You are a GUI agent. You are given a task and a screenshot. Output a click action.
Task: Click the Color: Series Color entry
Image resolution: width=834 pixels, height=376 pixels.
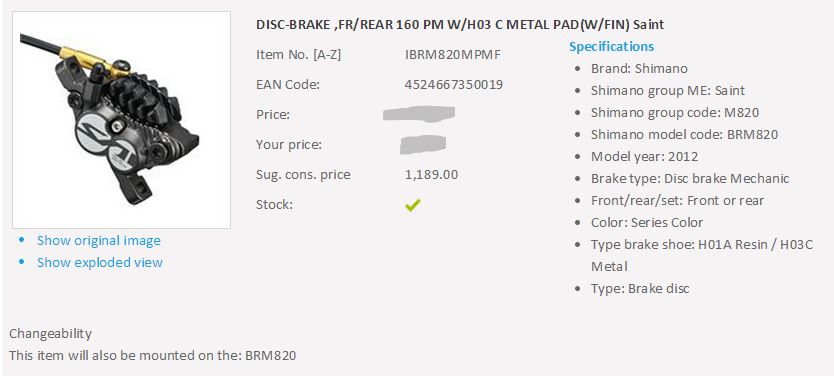tap(647, 222)
